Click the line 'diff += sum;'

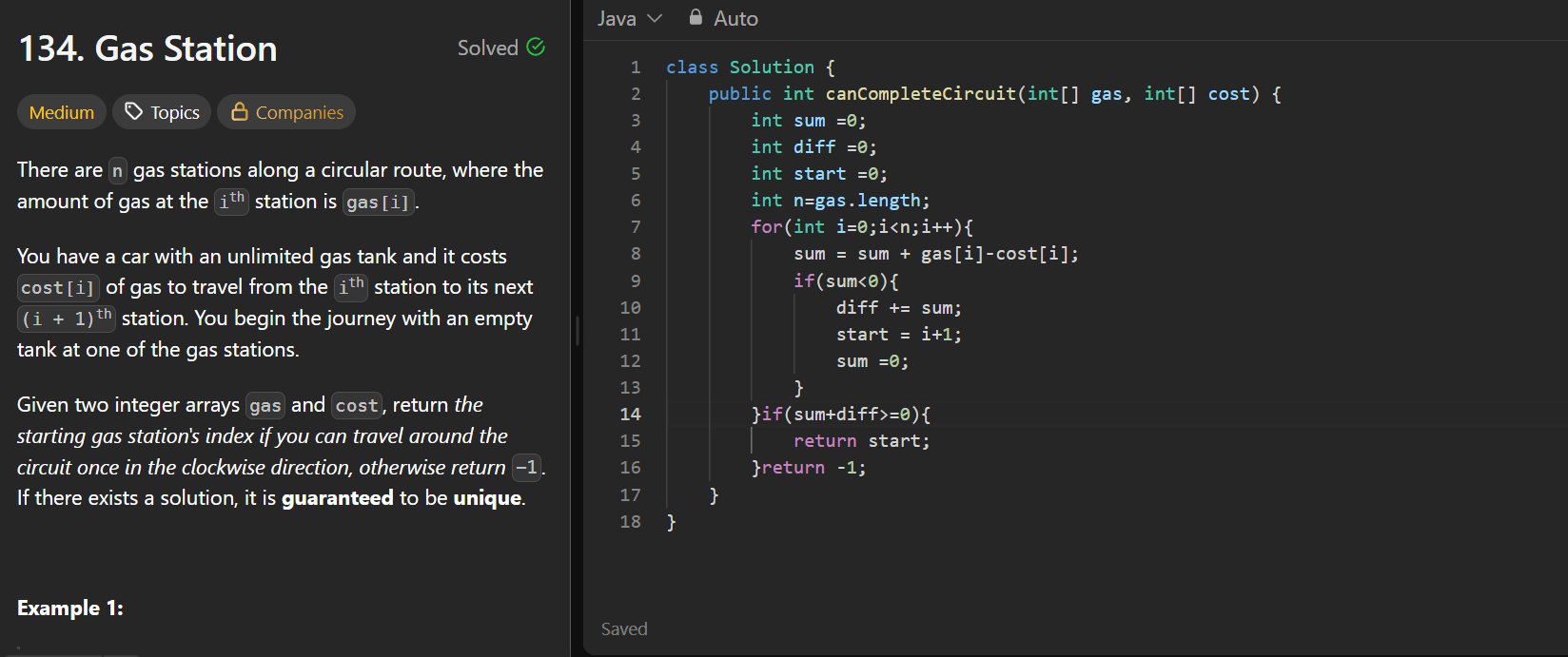tap(899, 307)
